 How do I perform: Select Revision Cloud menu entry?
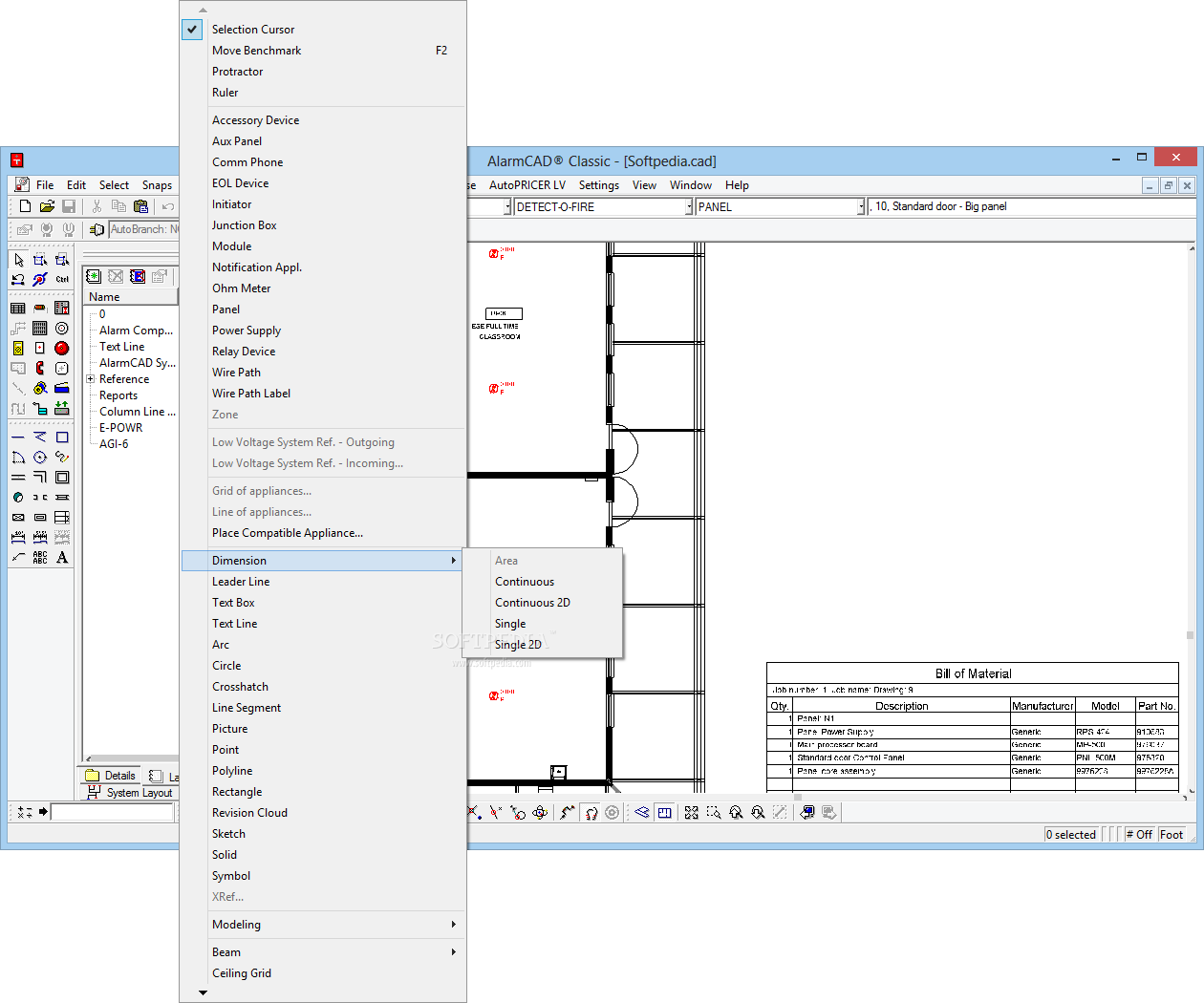pos(249,813)
